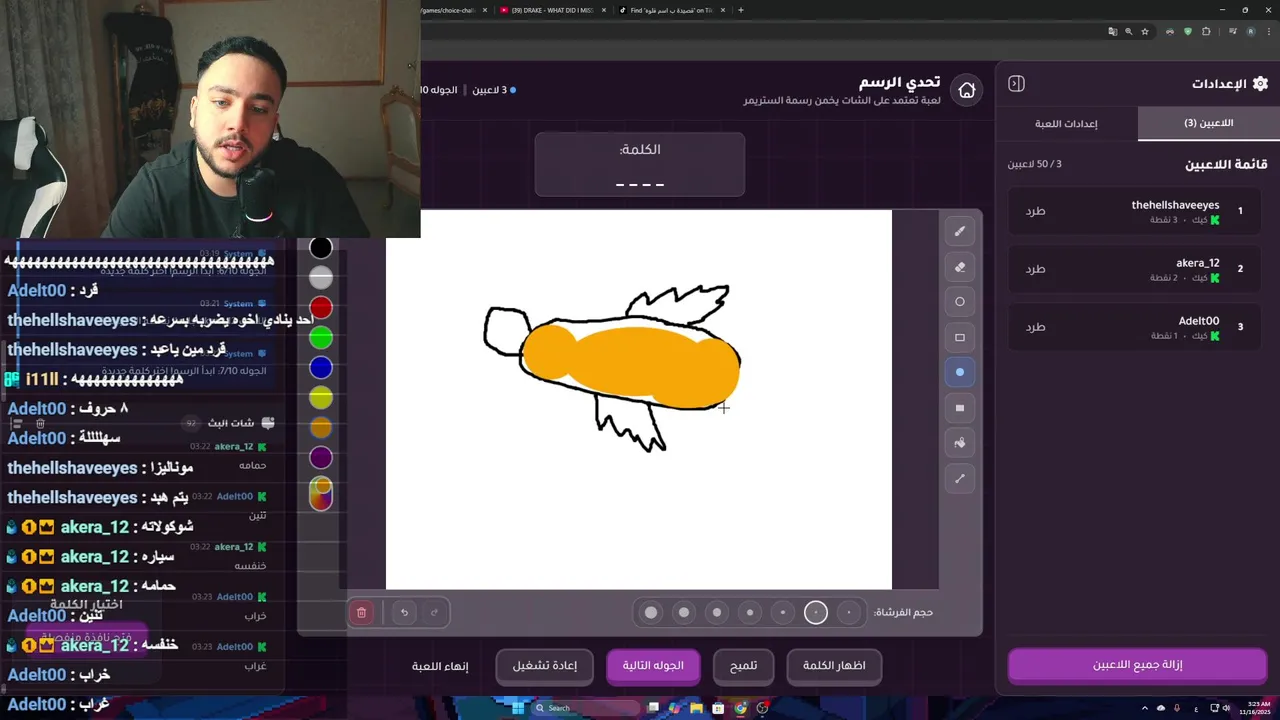Select the filled rectangle tool
Screen dimensions: 1280x720
(960, 408)
